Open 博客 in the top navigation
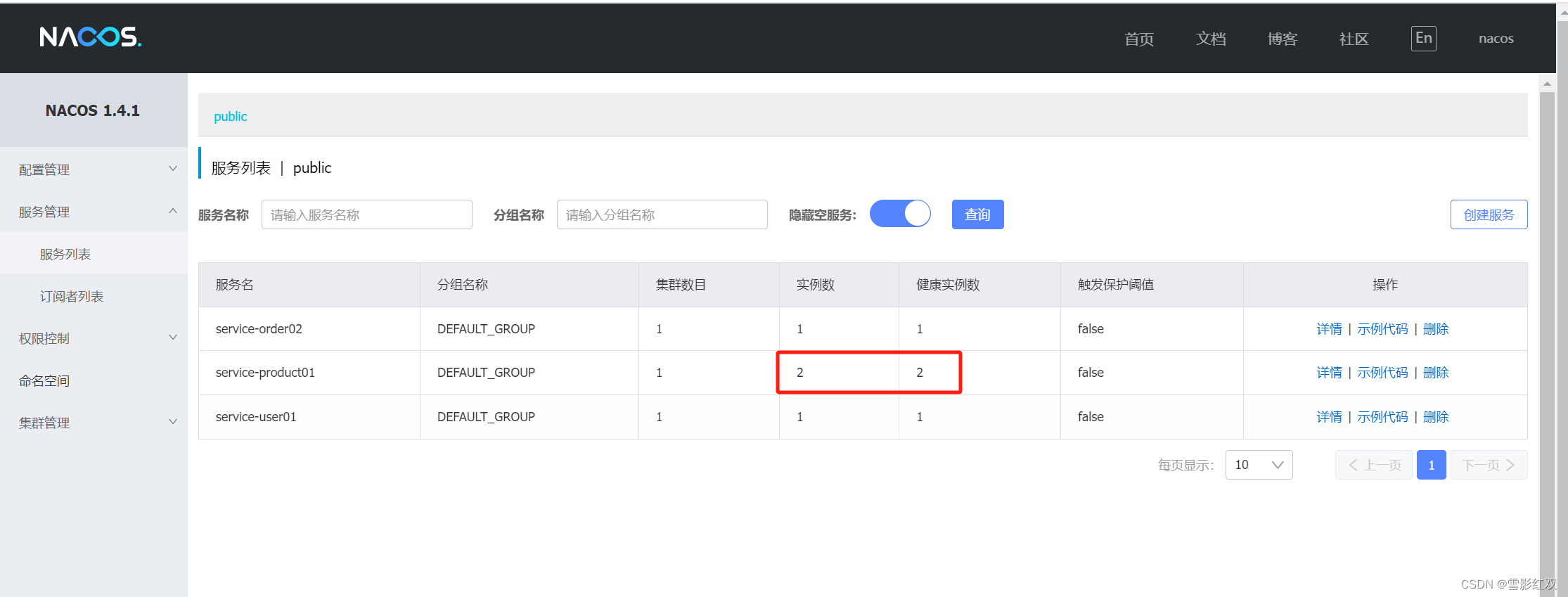This screenshot has height=597, width=1568. point(1283,39)
